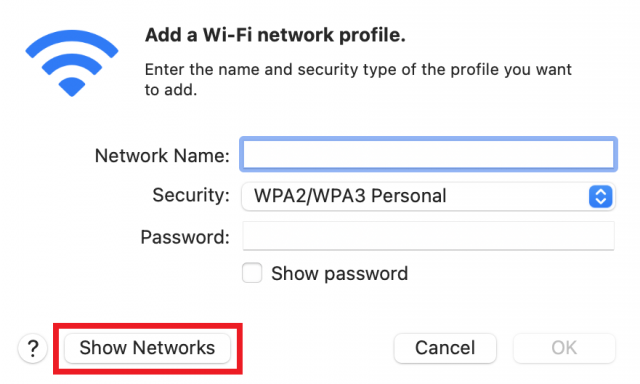The height and width of the screenshot is (384, 640).
Task: Click the Network Name label
Action: [x=162, y=155]
